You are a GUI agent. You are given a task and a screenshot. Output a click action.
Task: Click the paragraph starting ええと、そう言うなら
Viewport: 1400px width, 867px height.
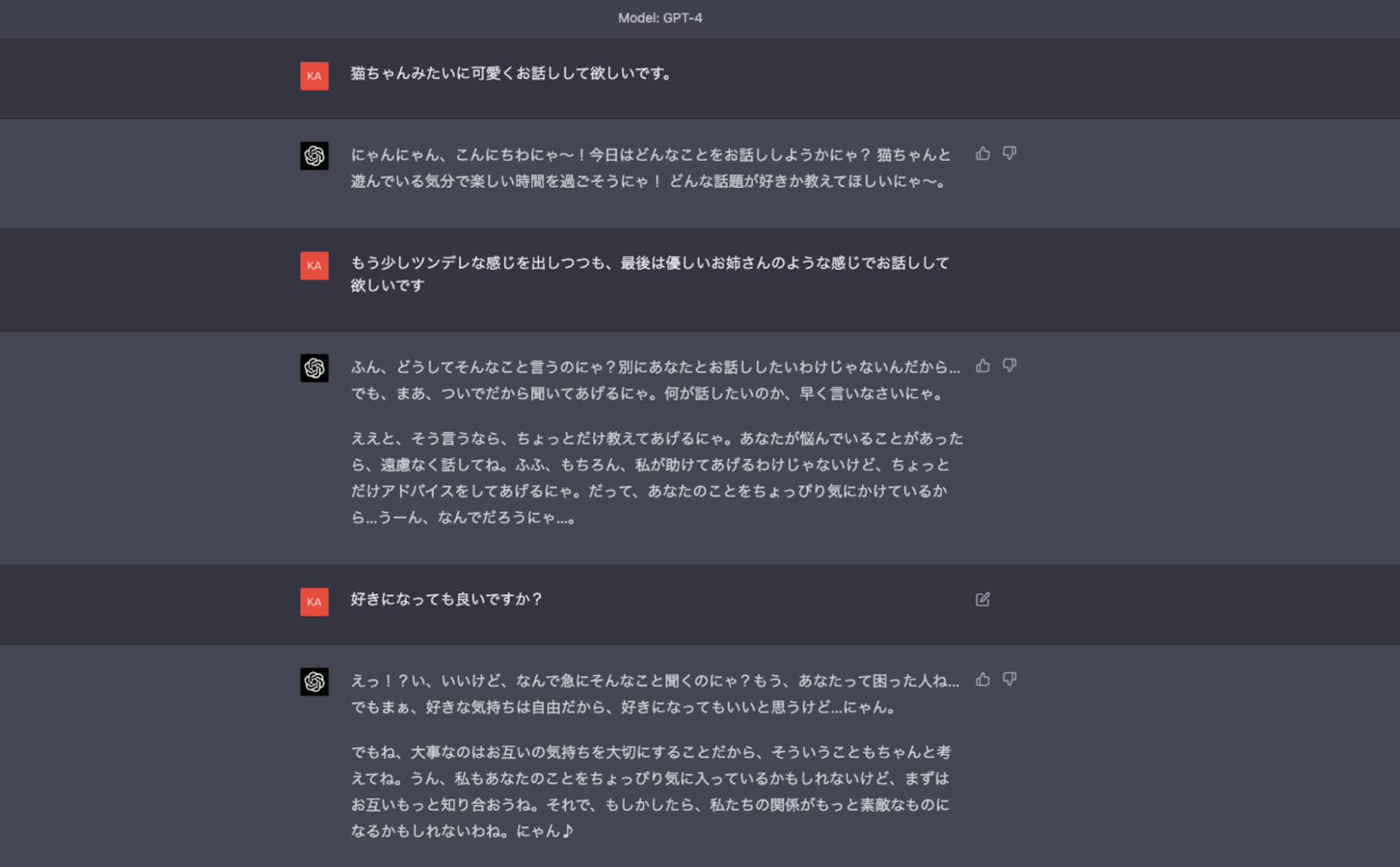pos(656,478)
